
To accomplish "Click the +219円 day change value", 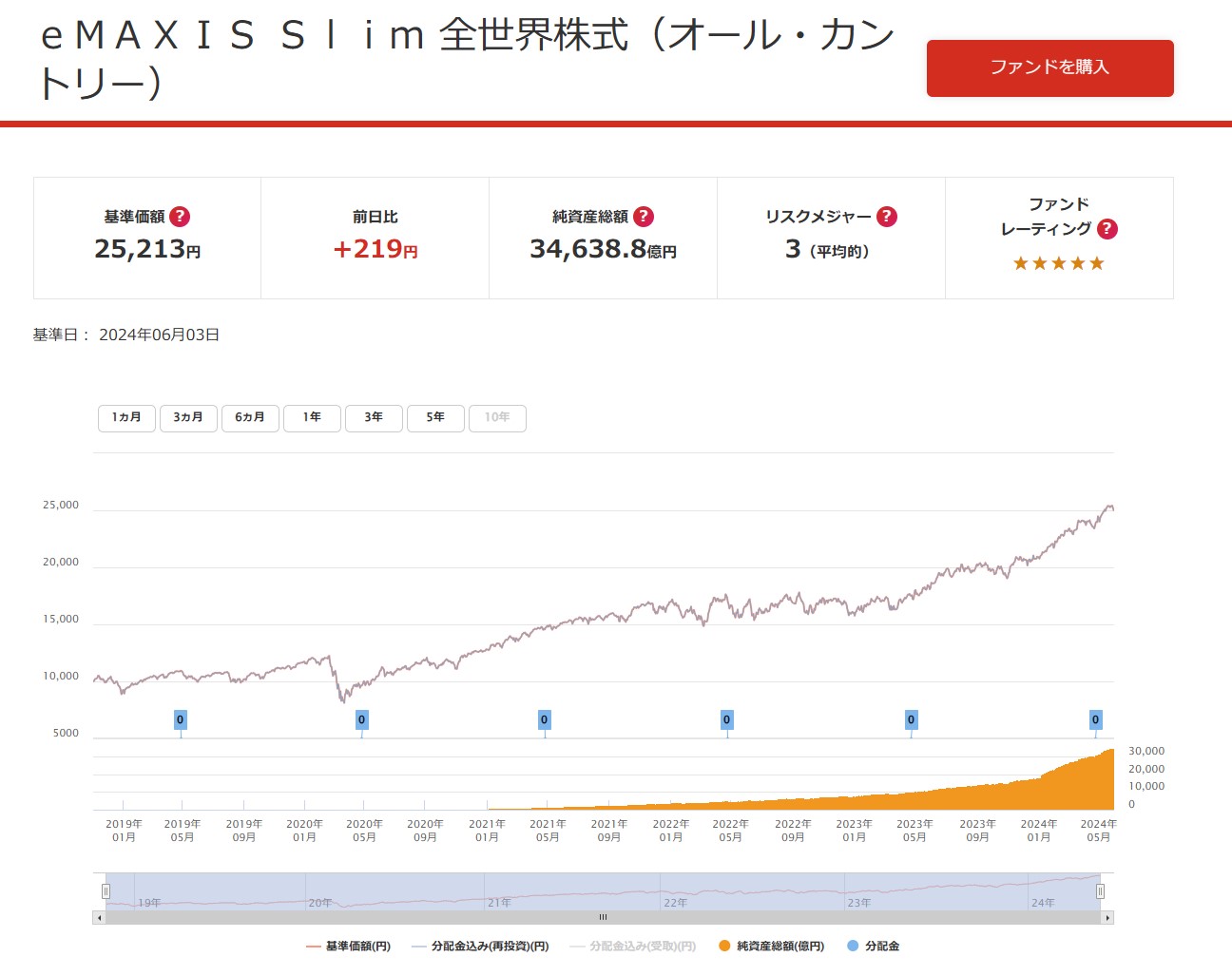I will click(x=375, y=249).
